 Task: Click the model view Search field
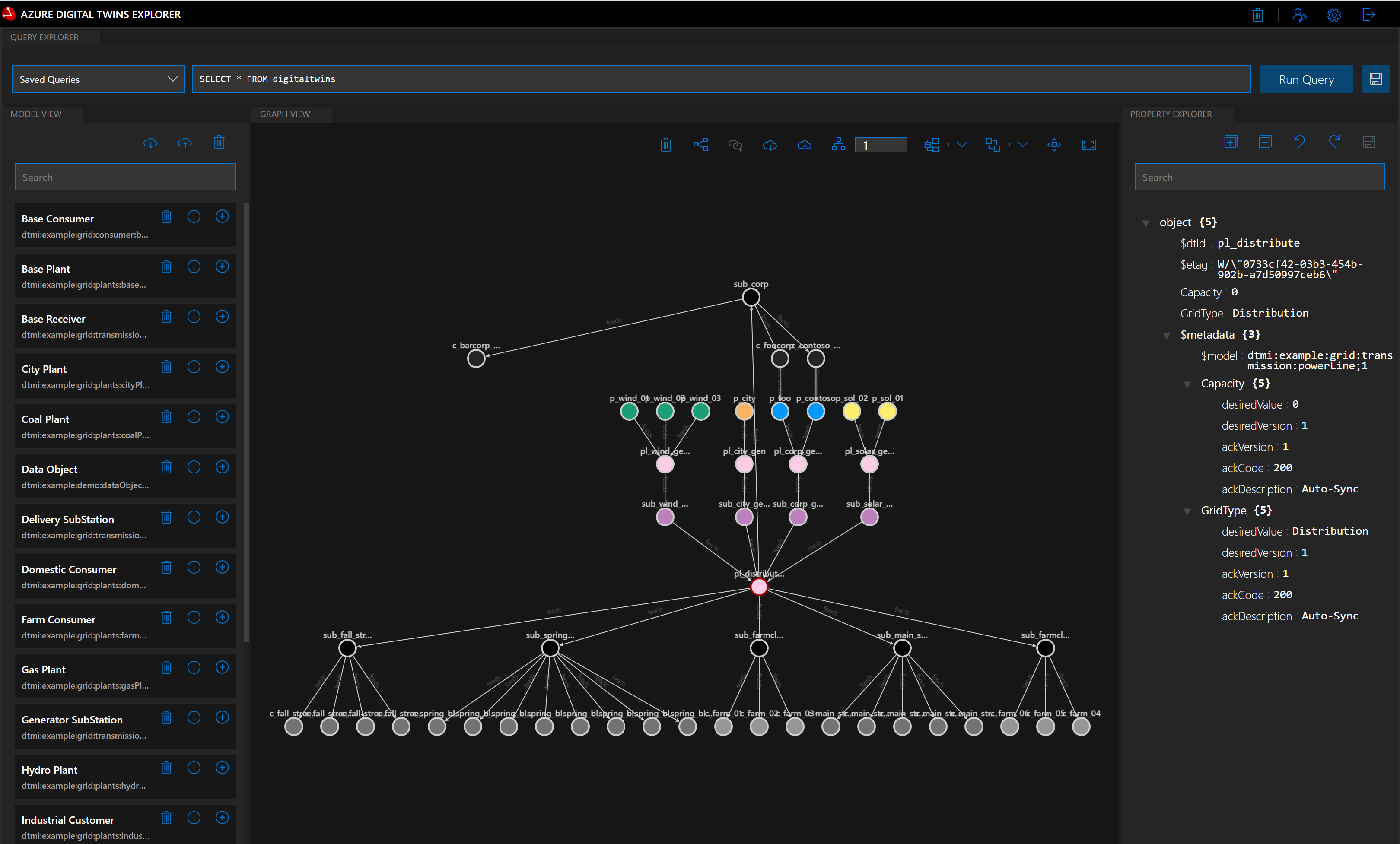coord(125,177)
